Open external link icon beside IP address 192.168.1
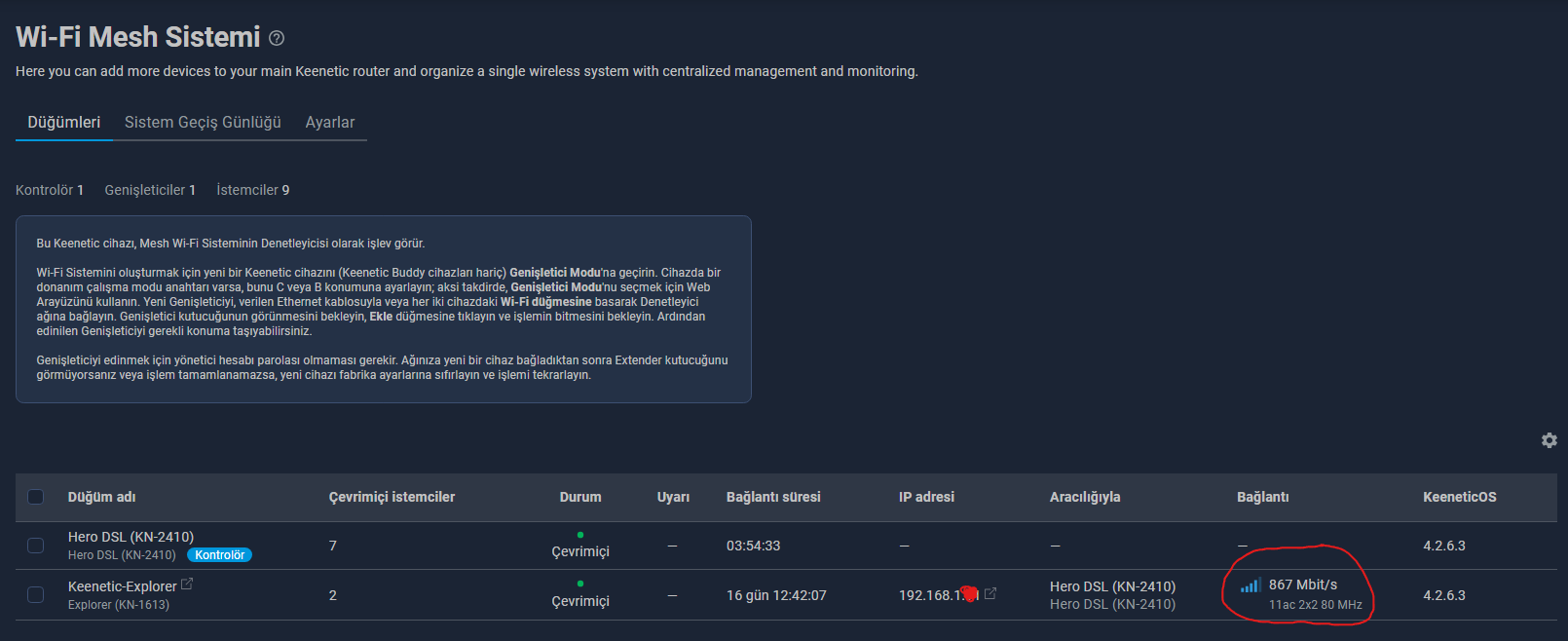This screenshot has height=641, width=1568. coord(990,593)
